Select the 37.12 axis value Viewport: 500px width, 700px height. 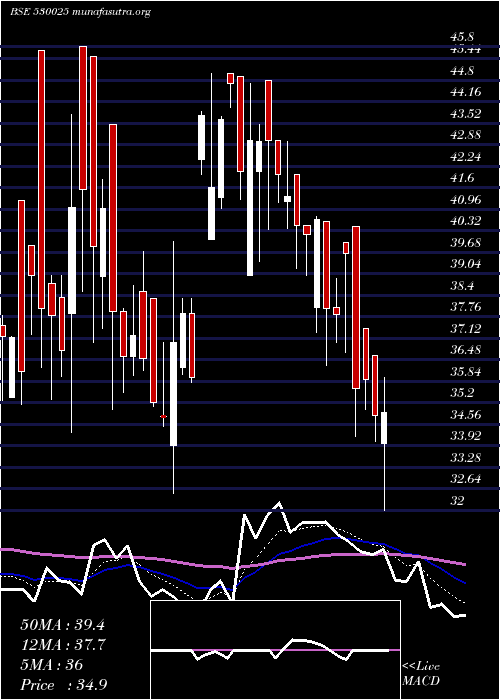click(466, 329)
